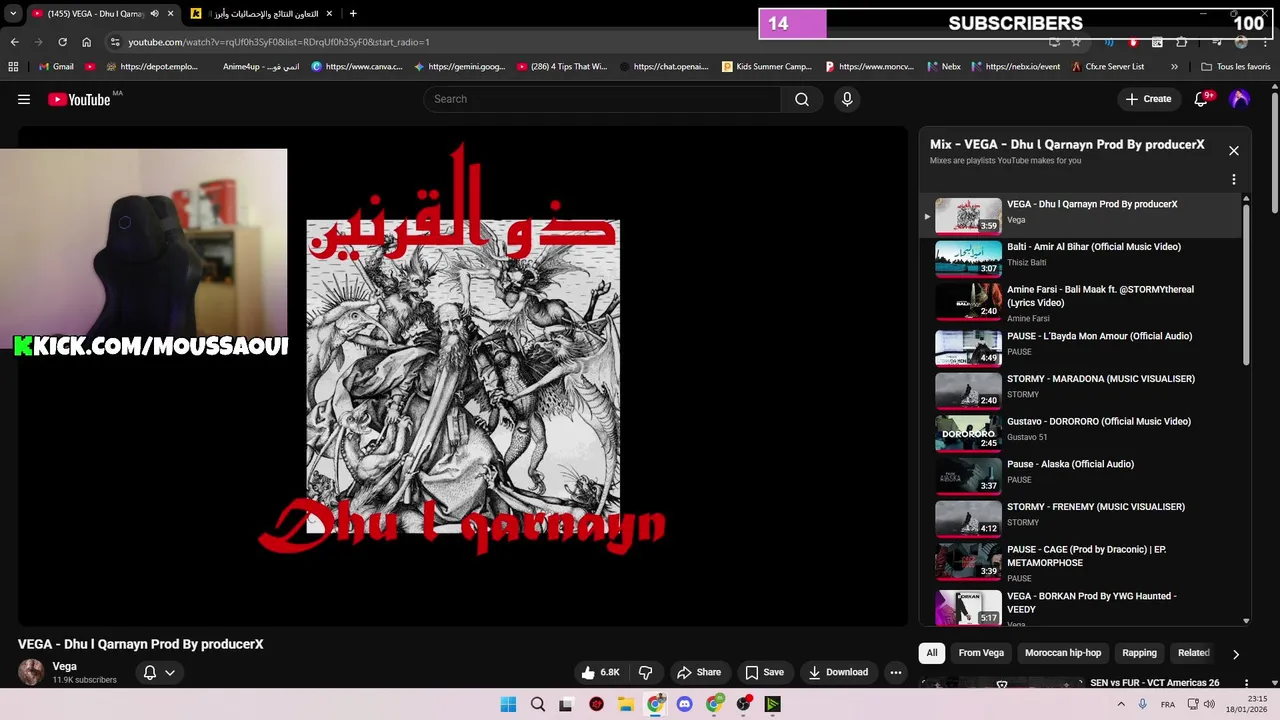Play Amine Farsi - Bali Maak playlist item
The image size is (1280, 720).
tap(1080, 303)
